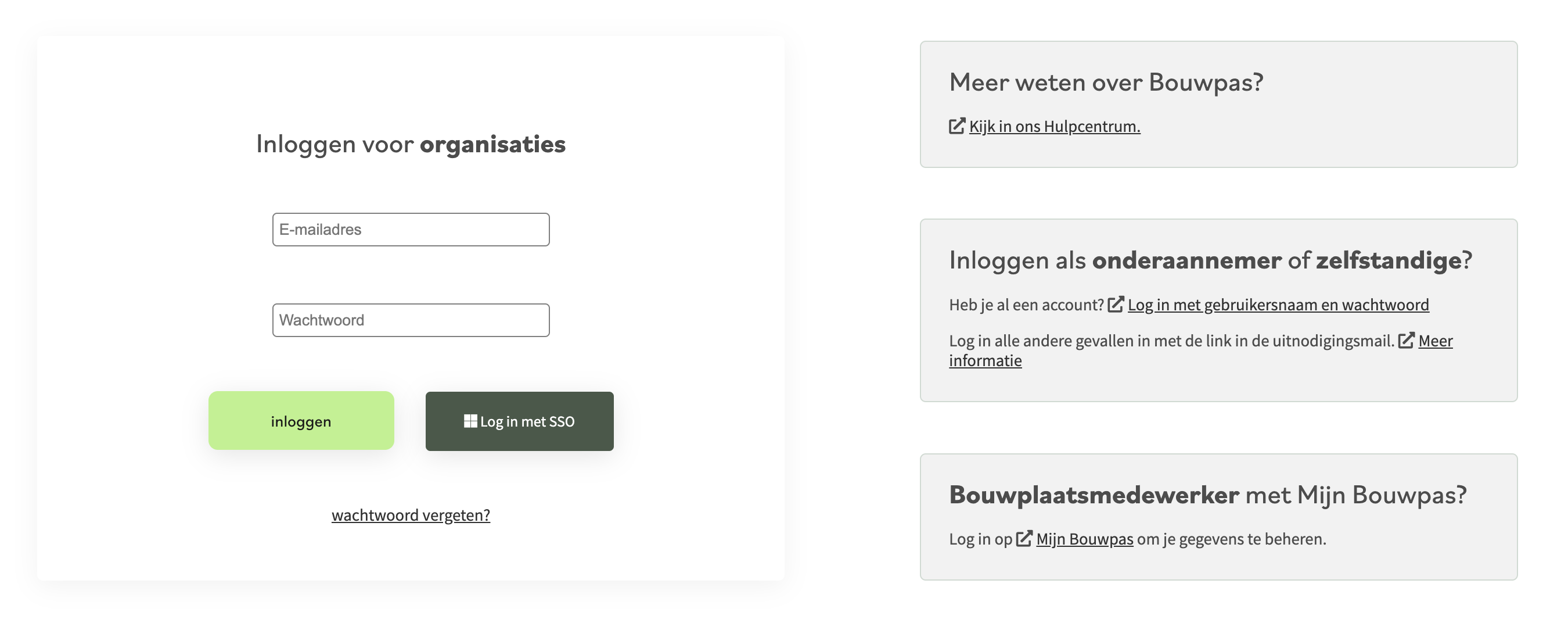Screen dimensions: 1568x630
Task: Click the Heb je al een account? text
Action: coord(1026,305)
